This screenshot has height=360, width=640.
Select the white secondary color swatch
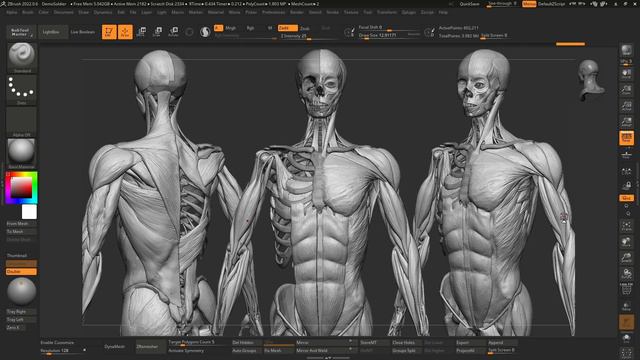tap(29, 212)
